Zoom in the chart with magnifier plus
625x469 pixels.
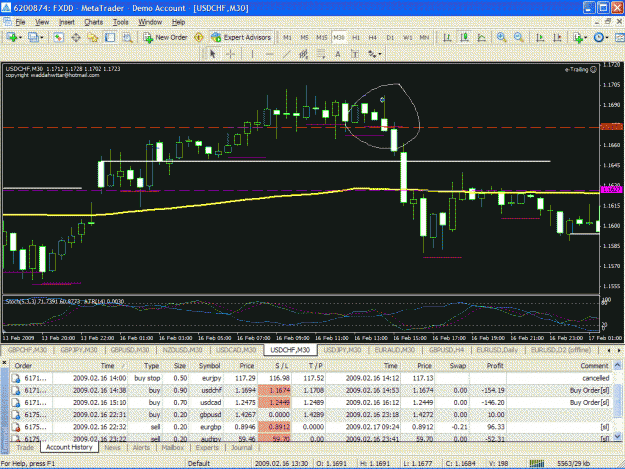coord(501,37)
